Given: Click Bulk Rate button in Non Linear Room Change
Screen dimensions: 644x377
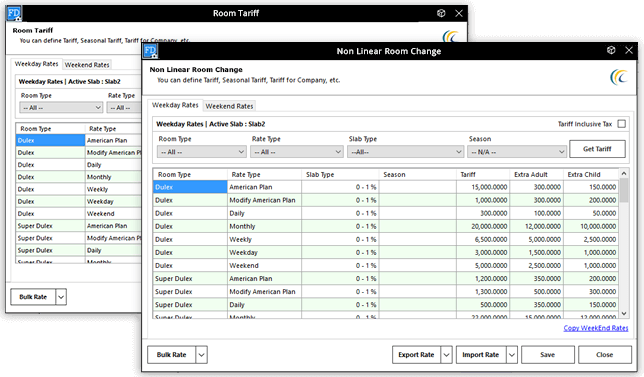Looking at the screenshot, I should [172, 355].
